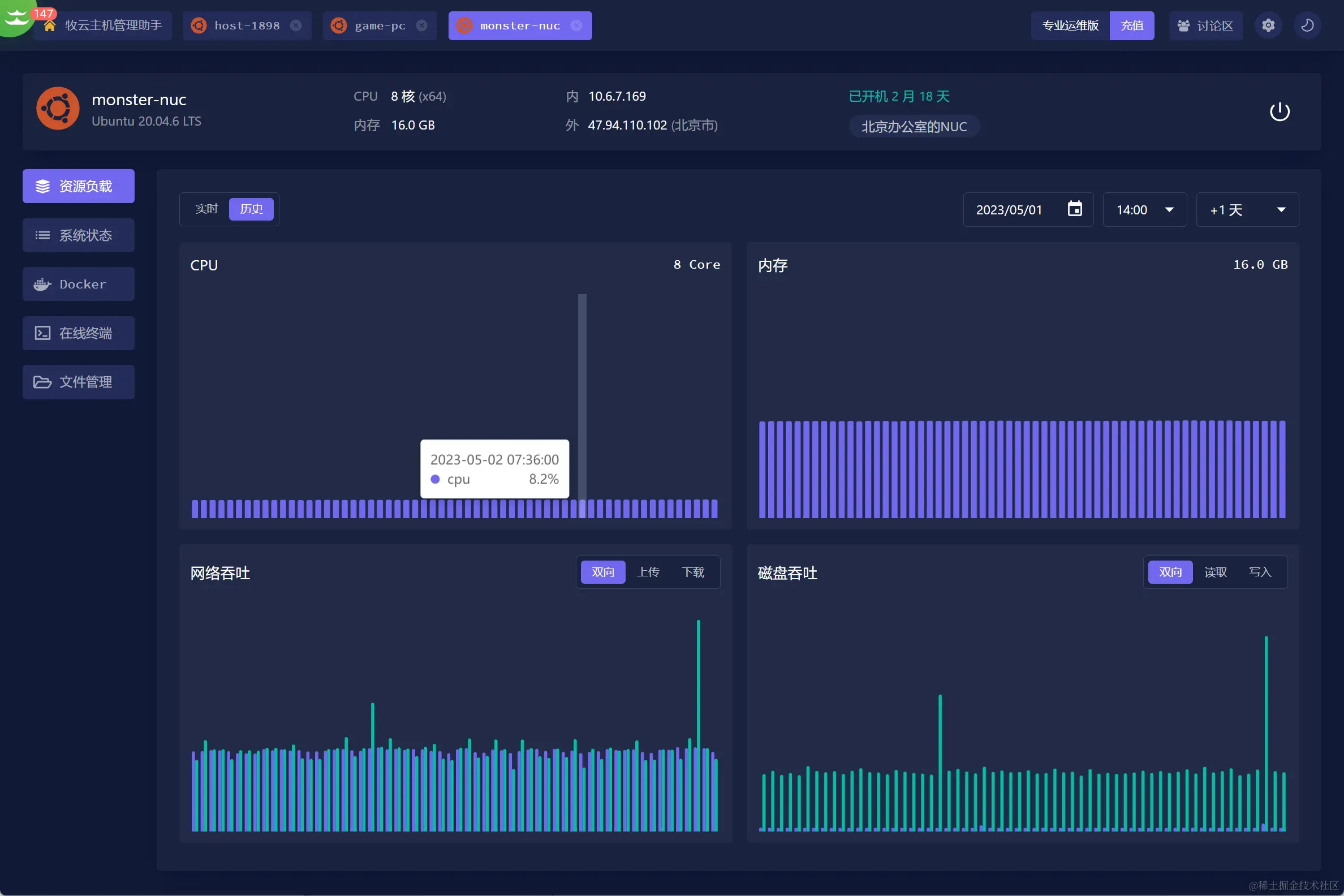Switch to the game-pc tab
This screenshot has width=1344, height=896.
(x=380, y=25)
